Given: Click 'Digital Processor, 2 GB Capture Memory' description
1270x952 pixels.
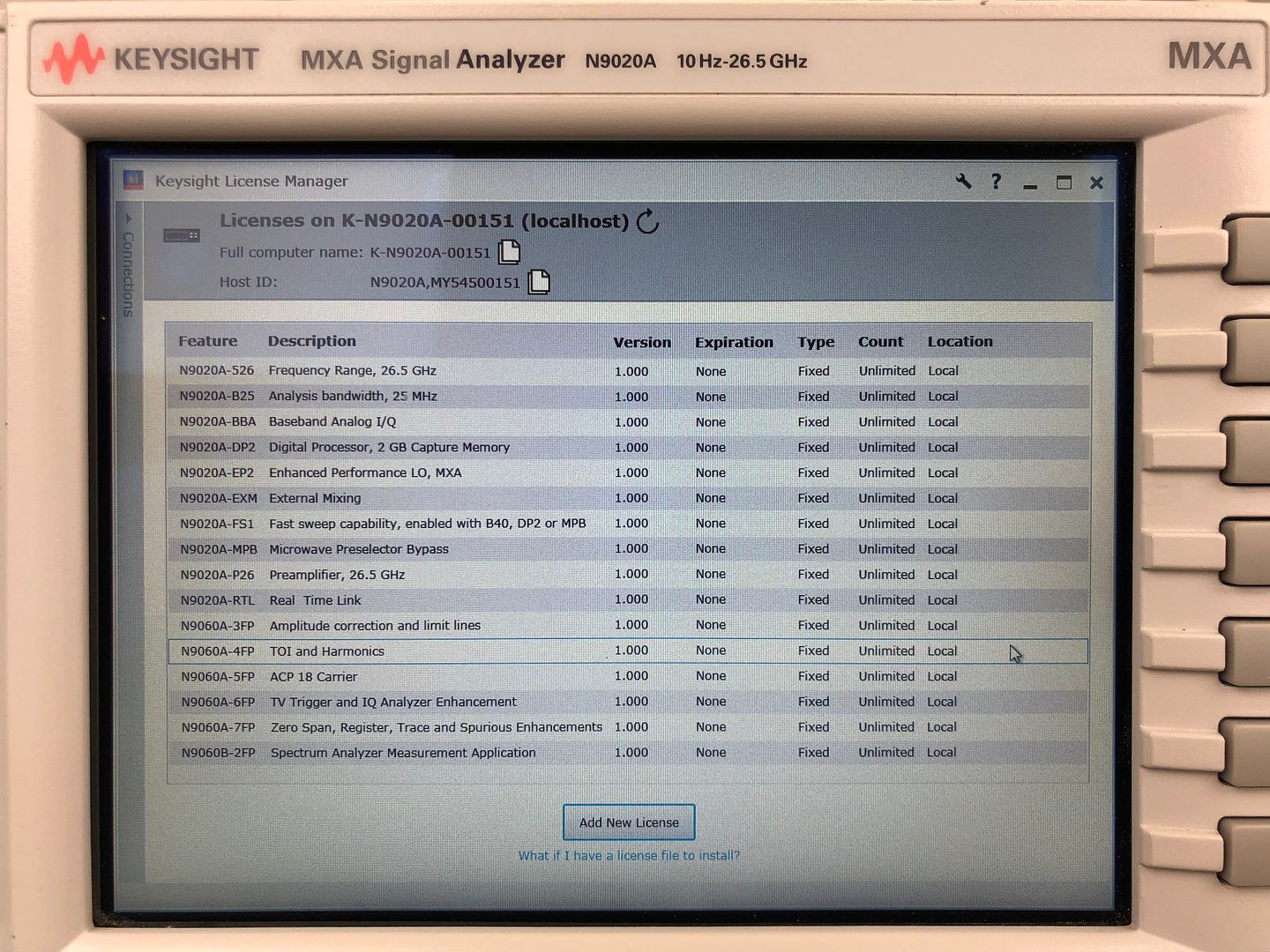Looking at the screenshot, I should coord(389,448).
